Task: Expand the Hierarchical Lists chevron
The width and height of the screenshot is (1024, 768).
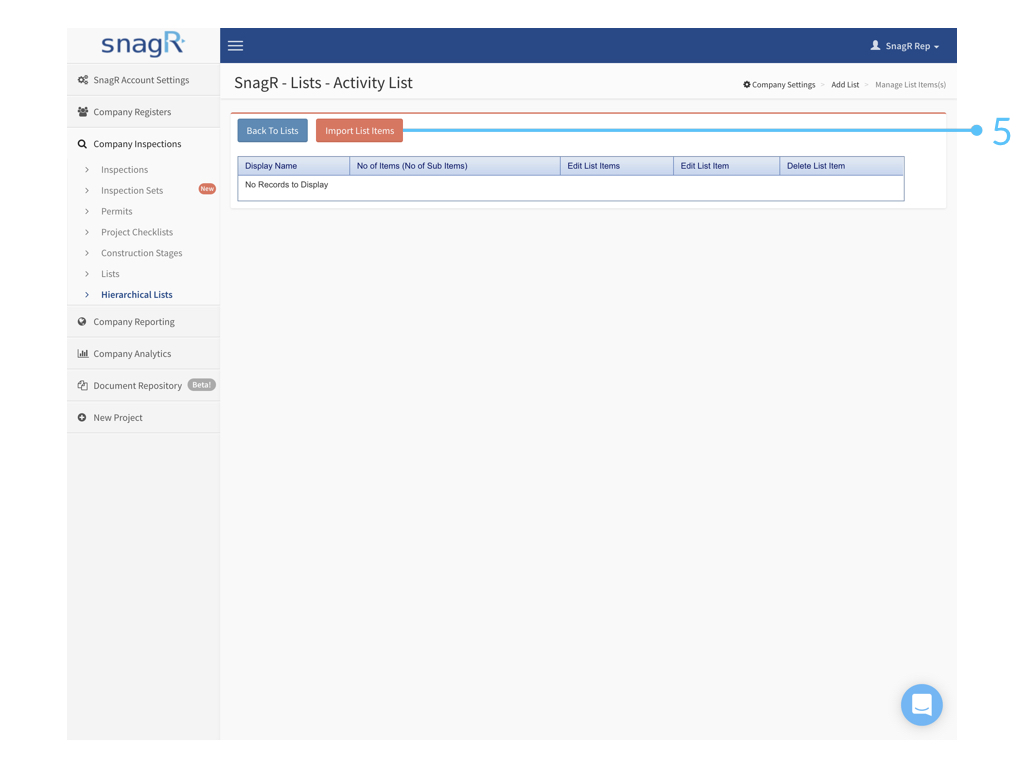Action: tap(87, 295)
